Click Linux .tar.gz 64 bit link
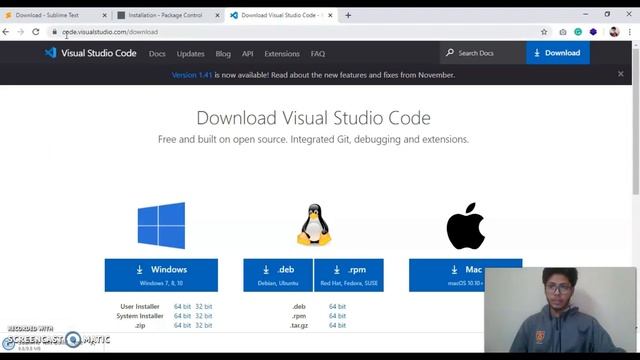This screenshot has height=360, width=640. pyautogui.click(x=337, y=325)
